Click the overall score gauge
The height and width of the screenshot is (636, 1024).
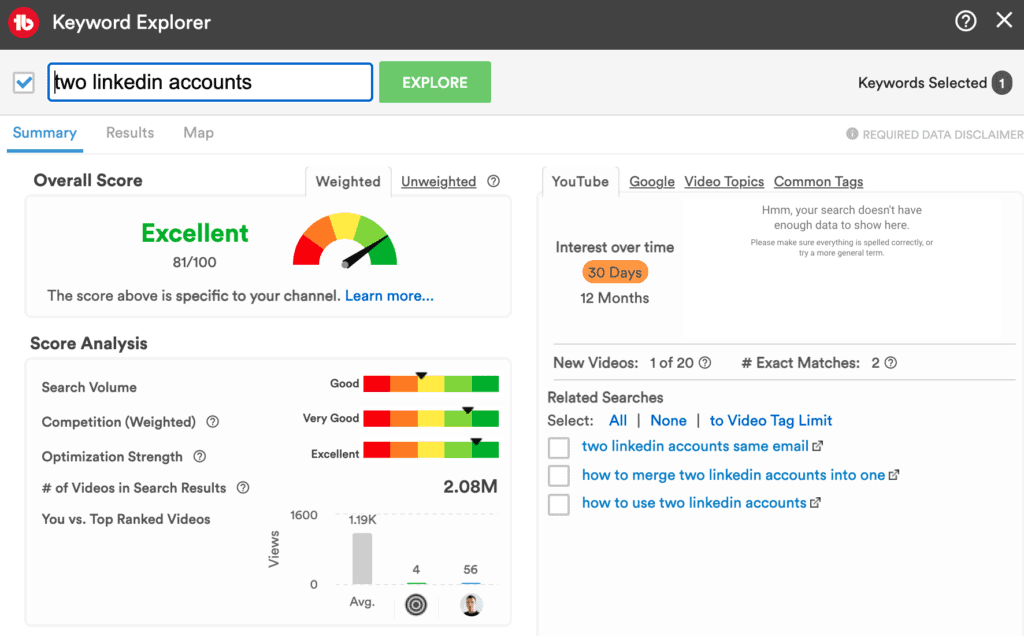click(345, 240)
